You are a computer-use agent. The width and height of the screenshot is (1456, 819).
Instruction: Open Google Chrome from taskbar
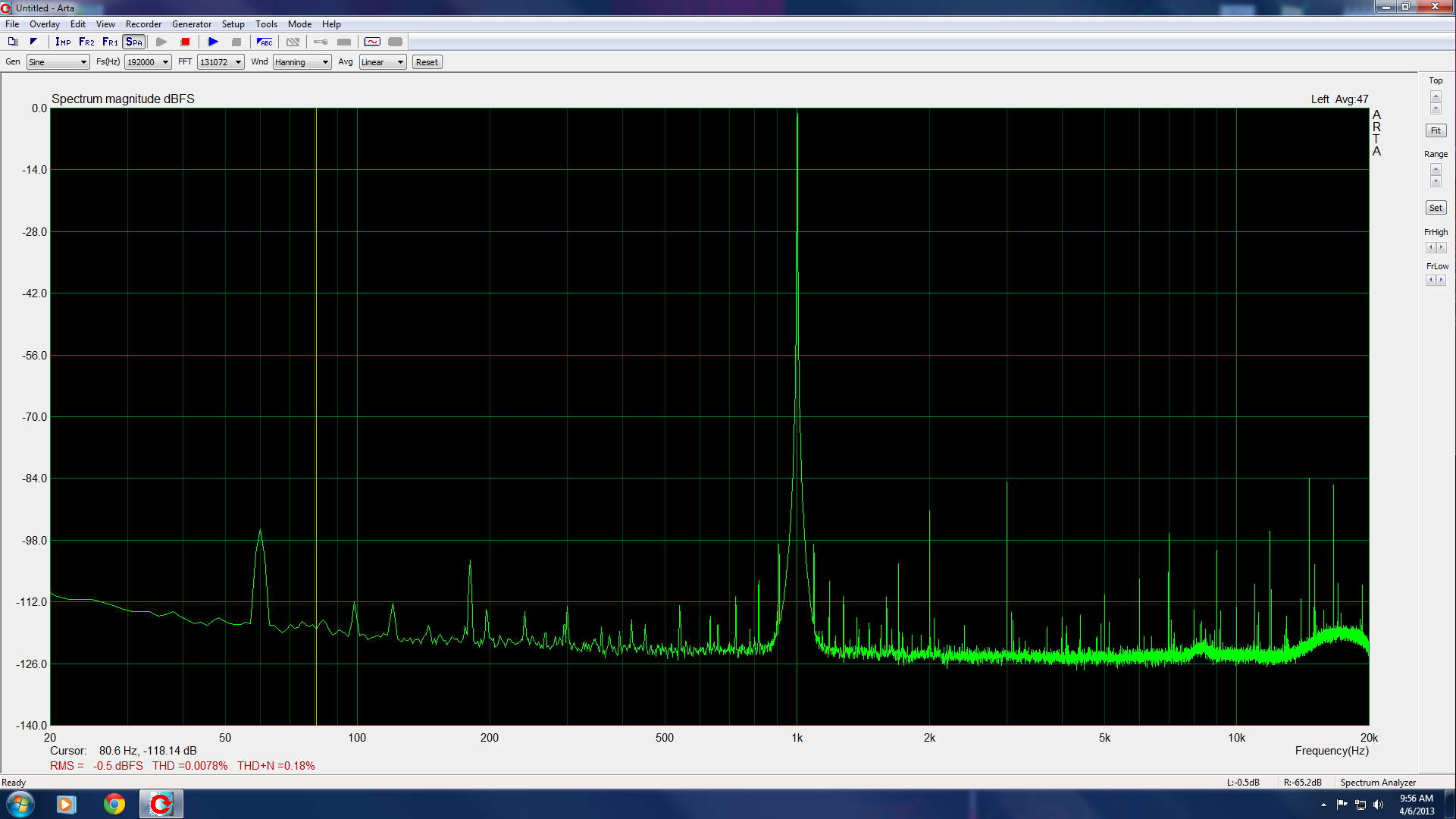(x=114, y=804)
